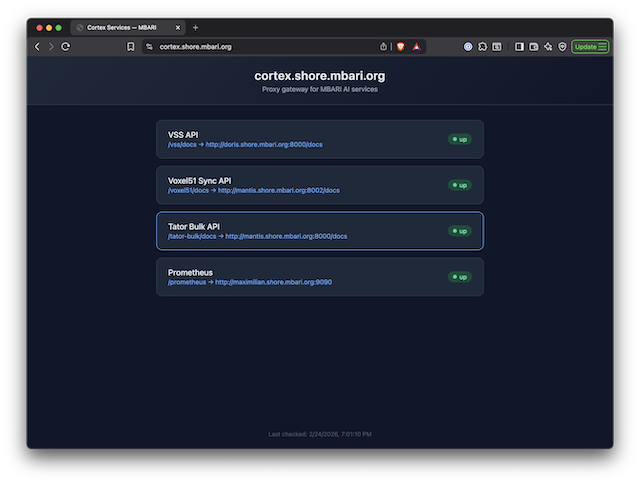Click the toolbar icon right of Extensions puzzle
The image size is (640, 484).
pos(496,47)
